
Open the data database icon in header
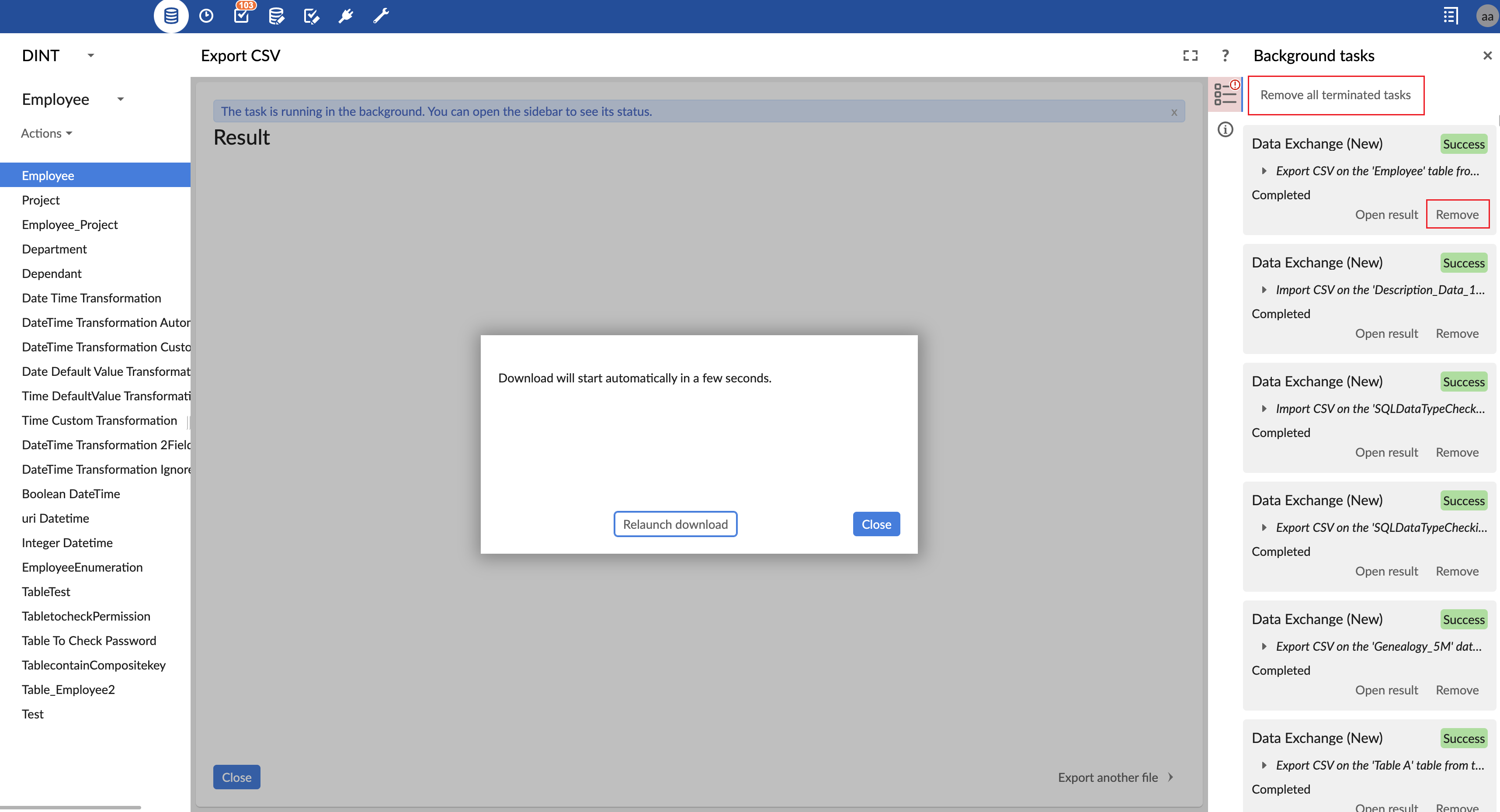click(x=170, y=16)
